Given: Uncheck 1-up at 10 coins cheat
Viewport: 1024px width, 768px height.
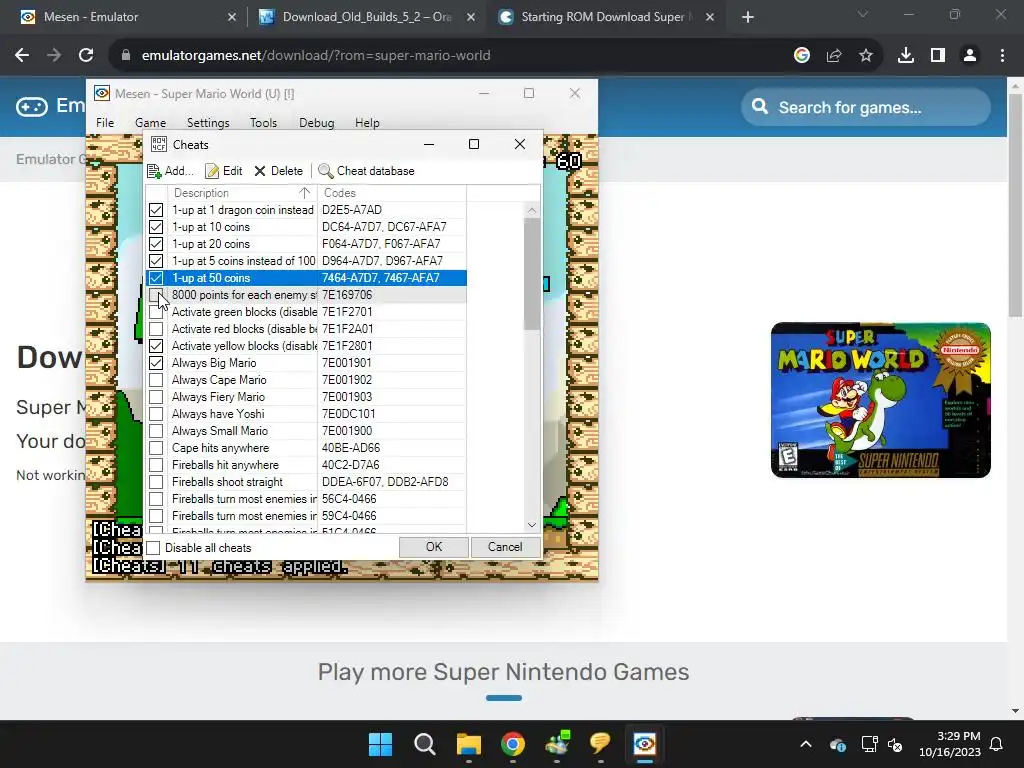Looking at the screenshot, I should pos(155,227).
